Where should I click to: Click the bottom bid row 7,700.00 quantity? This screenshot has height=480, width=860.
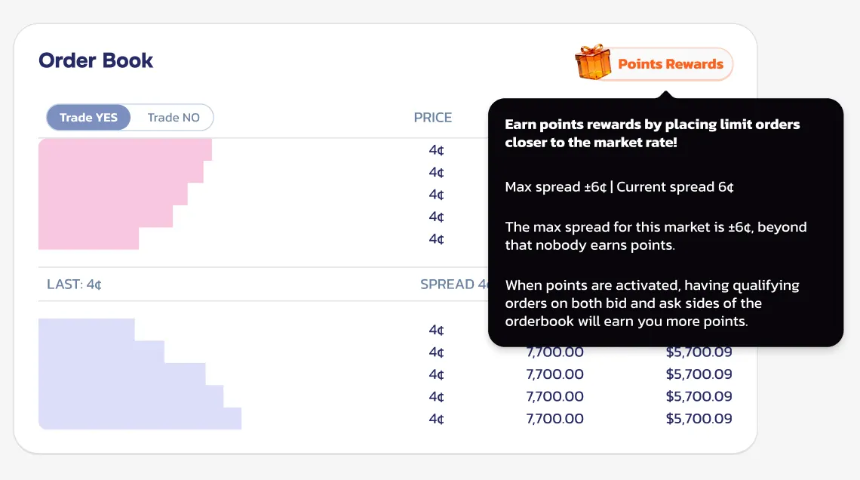click(555, 419)
